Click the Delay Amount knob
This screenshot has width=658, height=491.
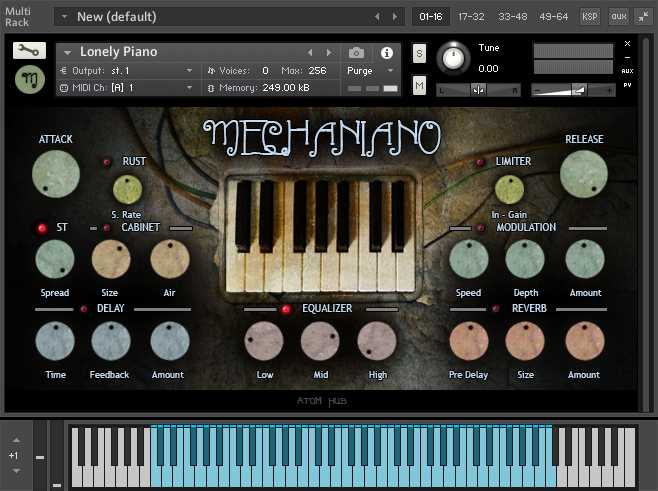tap(170, 341)
